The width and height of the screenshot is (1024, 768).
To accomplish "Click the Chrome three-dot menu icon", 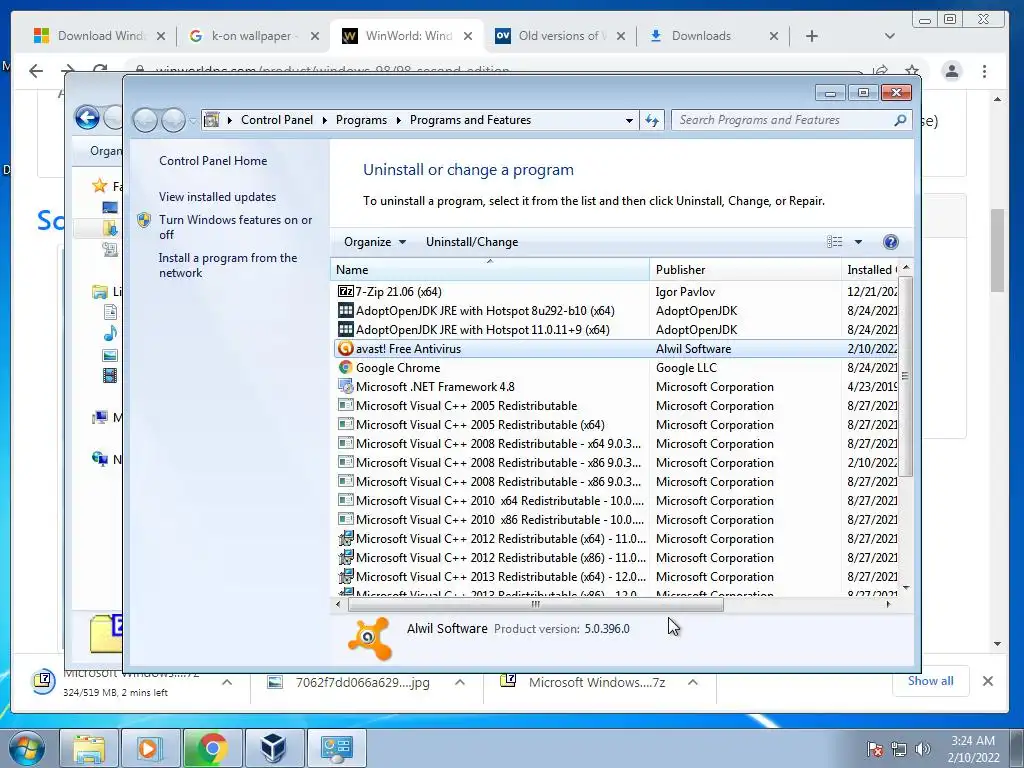I will (984, 71).
